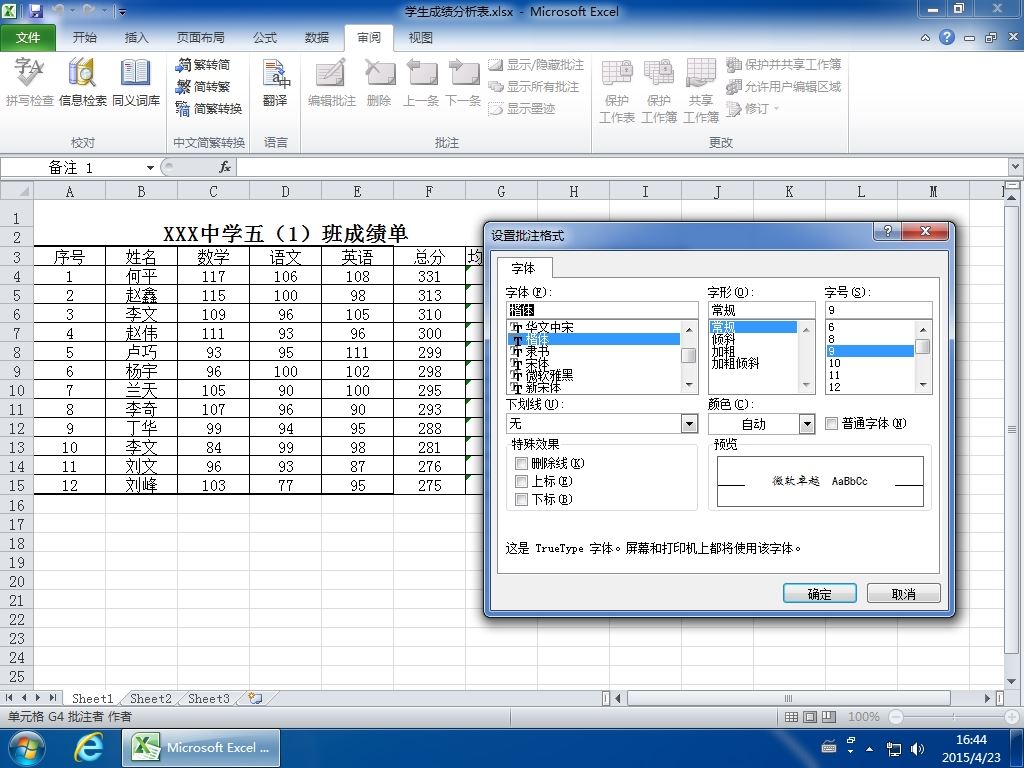Minimize the ribbon caret
Screen dimensions: 1024x768
pos(925,38)
